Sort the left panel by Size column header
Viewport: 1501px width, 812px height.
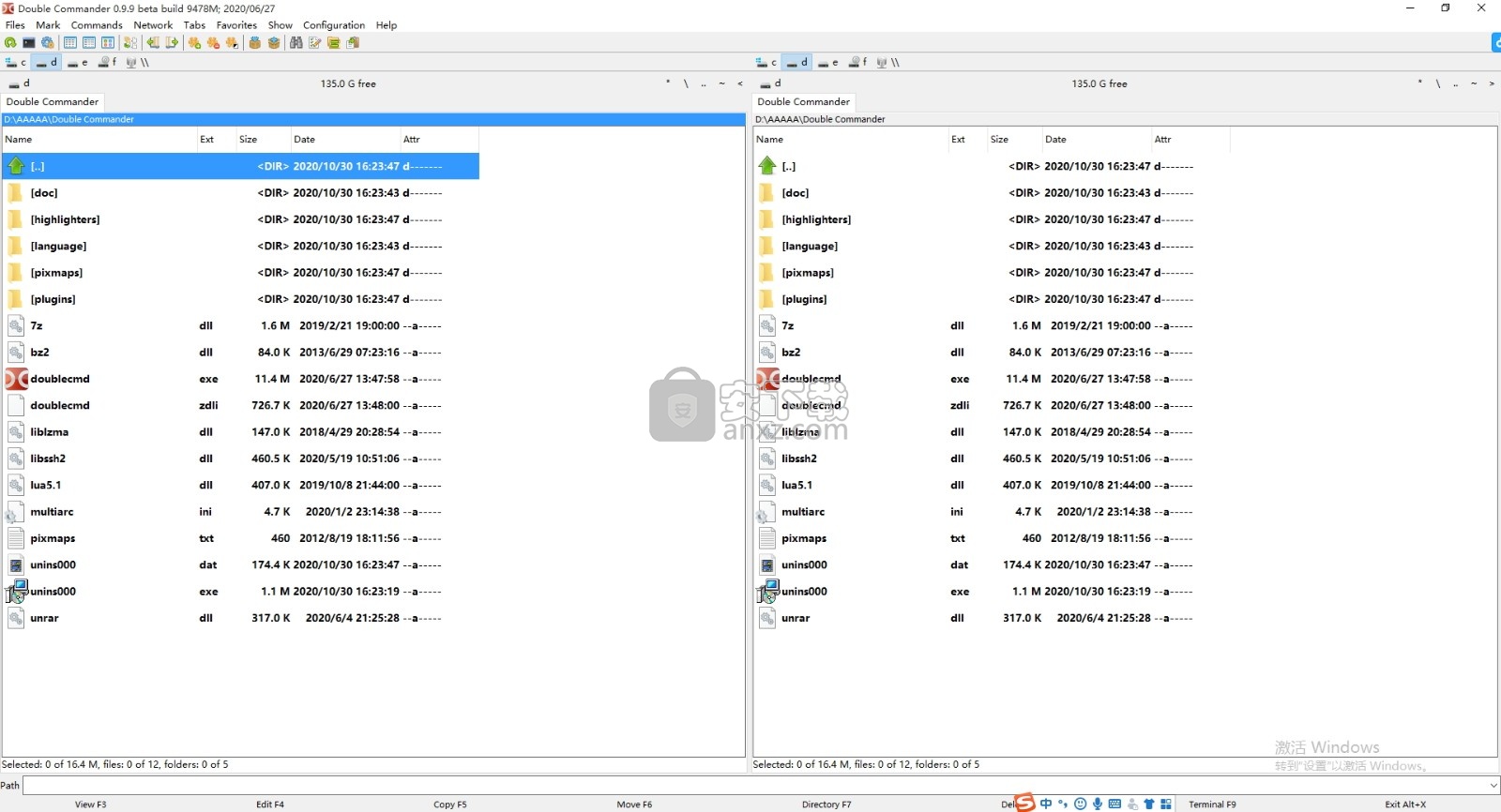point(263,139)
